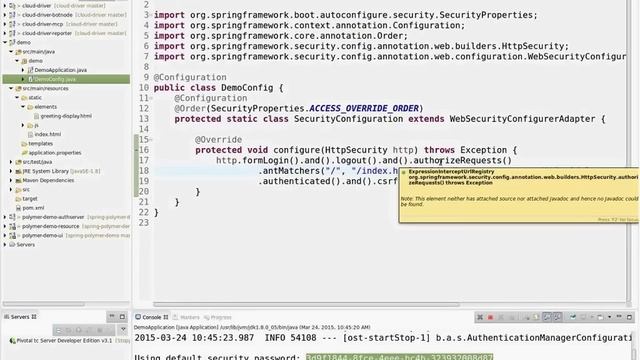Select DemoConfig.java in package explorer
The image size is (640, 360).
pyautogui.click(x=66, y=79)
